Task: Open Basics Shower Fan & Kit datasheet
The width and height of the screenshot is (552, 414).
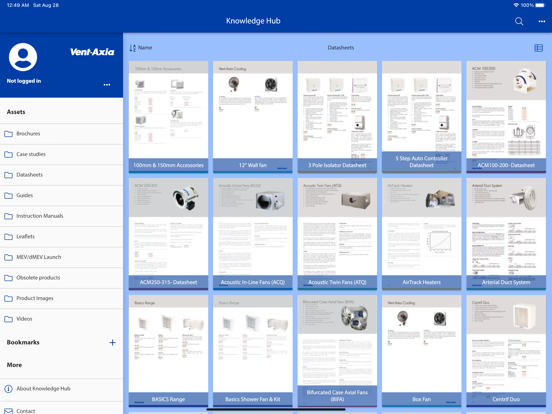Action: (x=253, y=351)
